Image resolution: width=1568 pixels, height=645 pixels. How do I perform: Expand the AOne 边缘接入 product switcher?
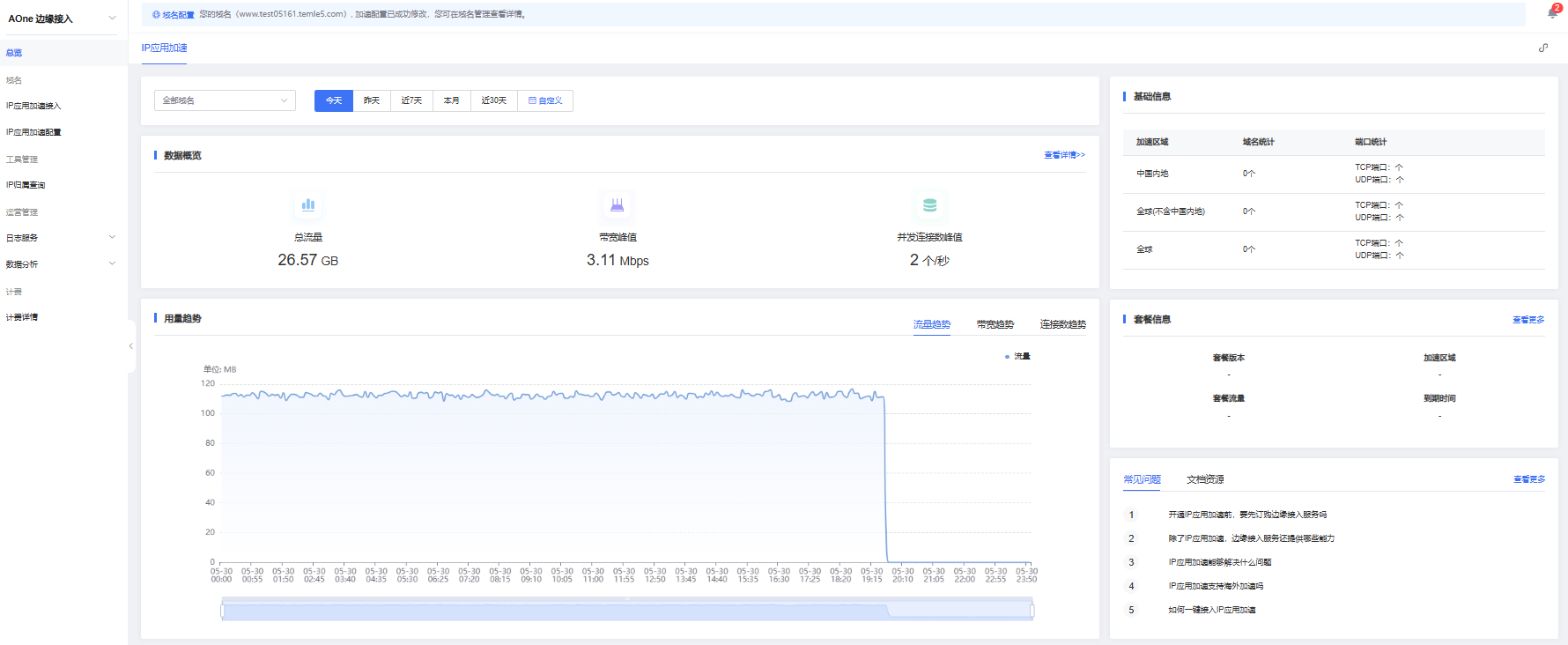coord(63,19)
